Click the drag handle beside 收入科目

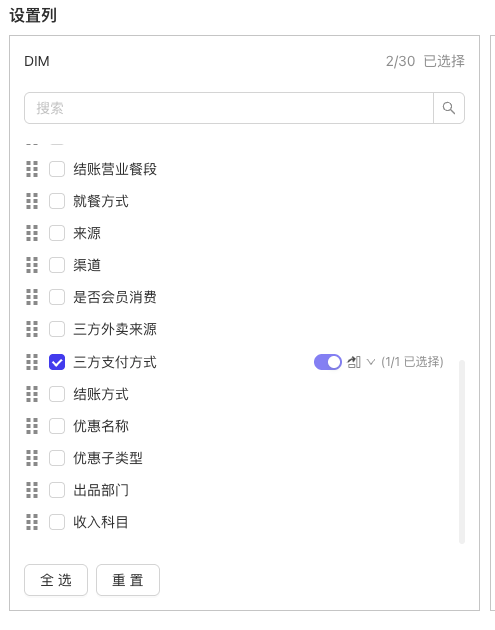(x=32, y=522)
